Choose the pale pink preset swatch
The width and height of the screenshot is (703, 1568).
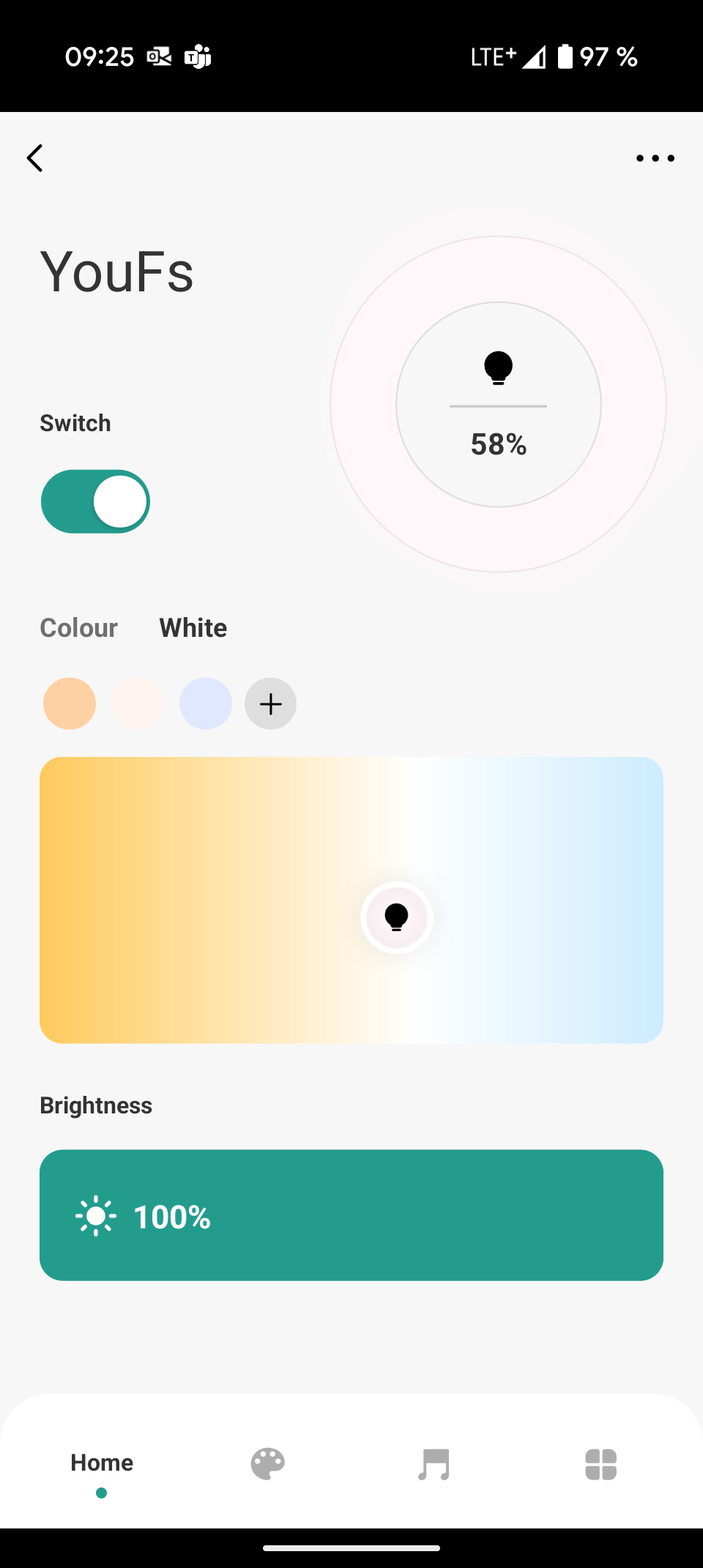[138, 703]
